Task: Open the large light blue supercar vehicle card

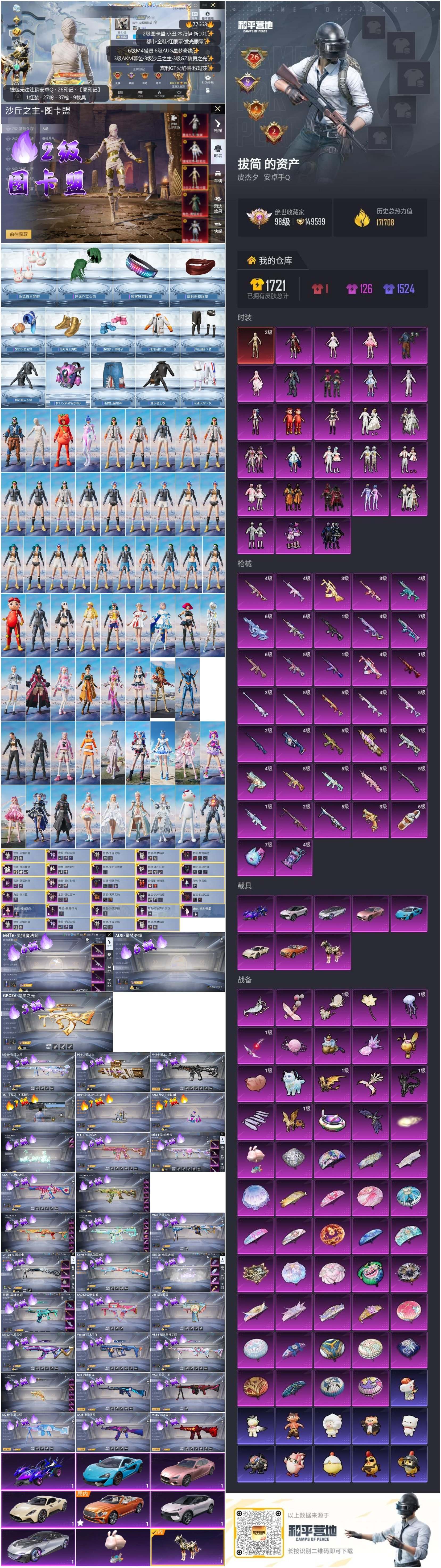Action: (113, 1471)
